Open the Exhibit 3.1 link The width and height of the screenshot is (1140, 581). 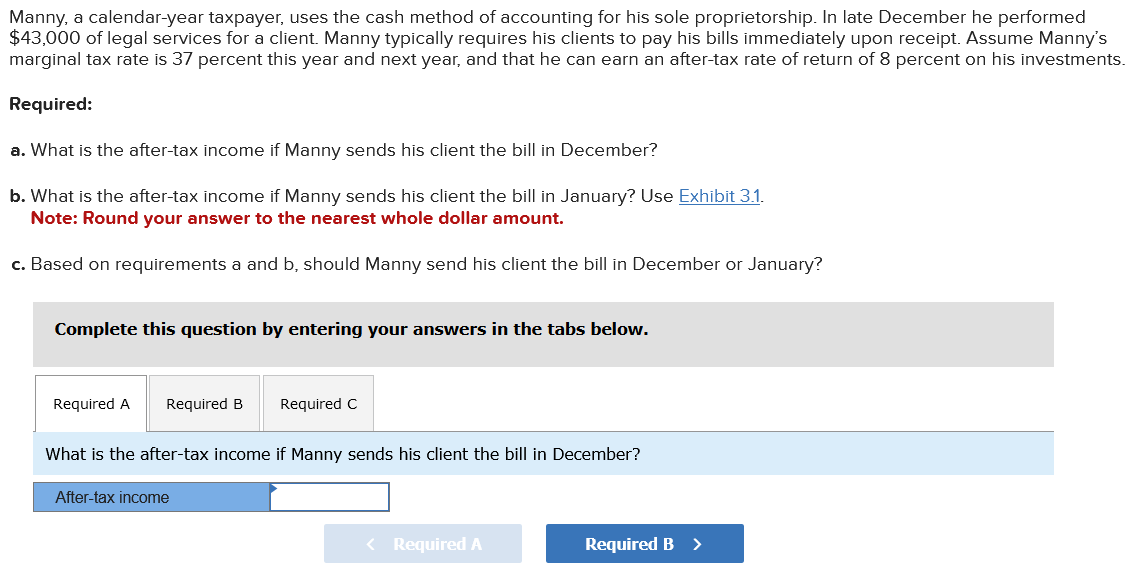pos(719,196)
